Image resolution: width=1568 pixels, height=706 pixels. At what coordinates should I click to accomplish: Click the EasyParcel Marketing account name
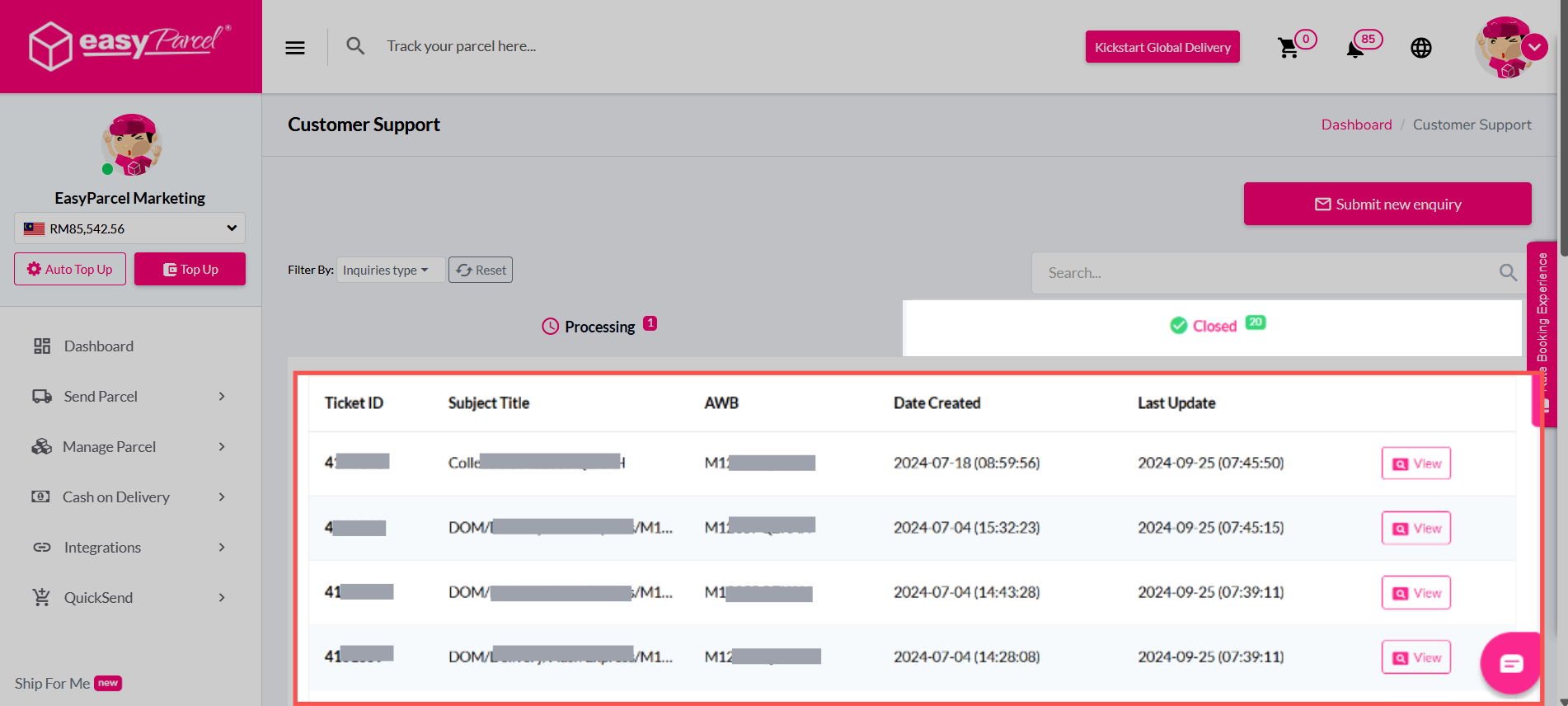129,198
